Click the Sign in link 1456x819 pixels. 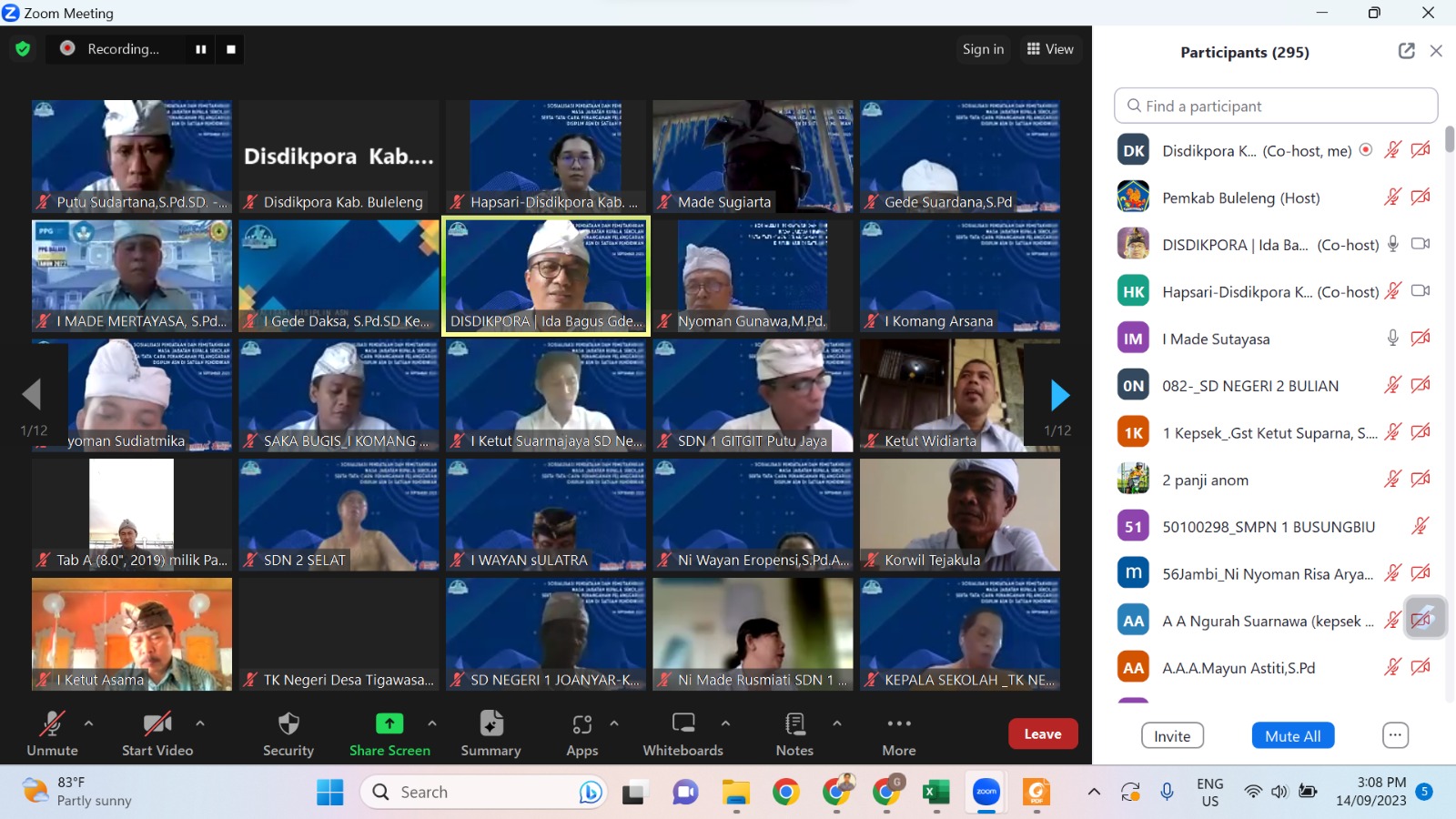pyautogui.click(x=983, y=49)
